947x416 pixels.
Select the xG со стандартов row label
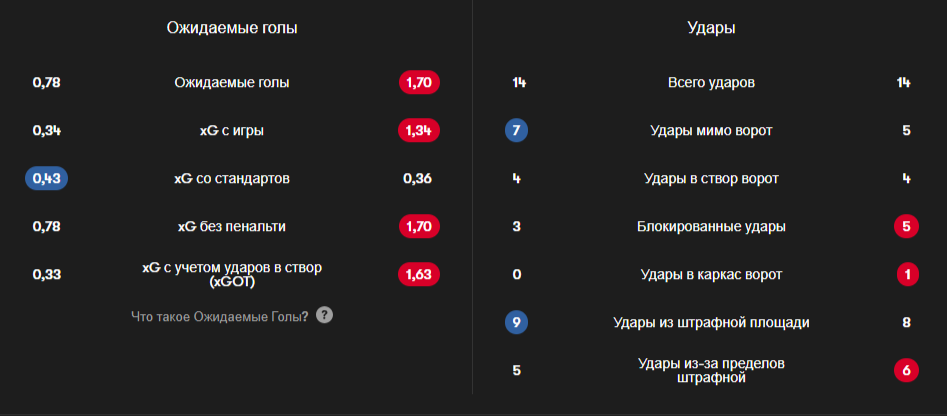coord(232,179)
